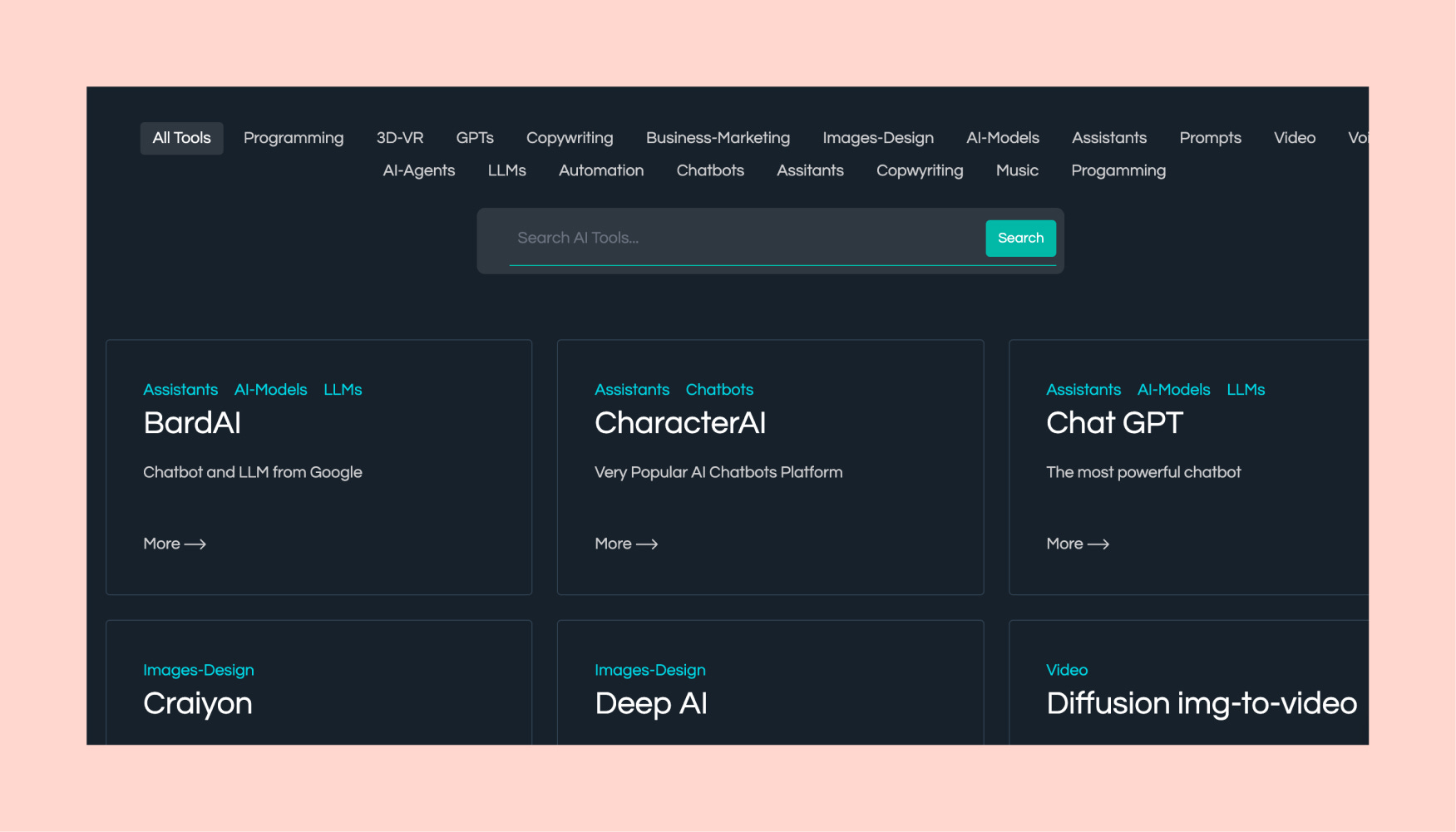1456x832 pixels.
Task: Open the AI-Models tag on Chat GPT card
Action: [x=1174, y=390]
